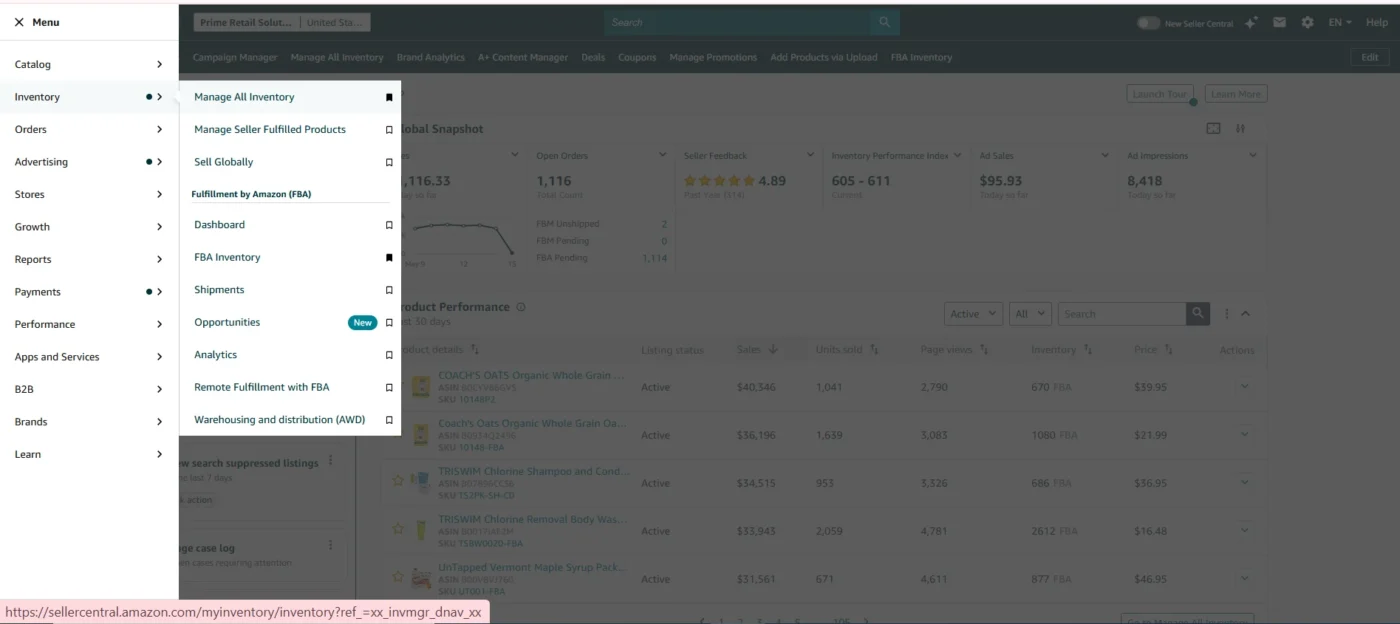
Task: Toggle New Seller Central switch
Action: [1148, 23]
